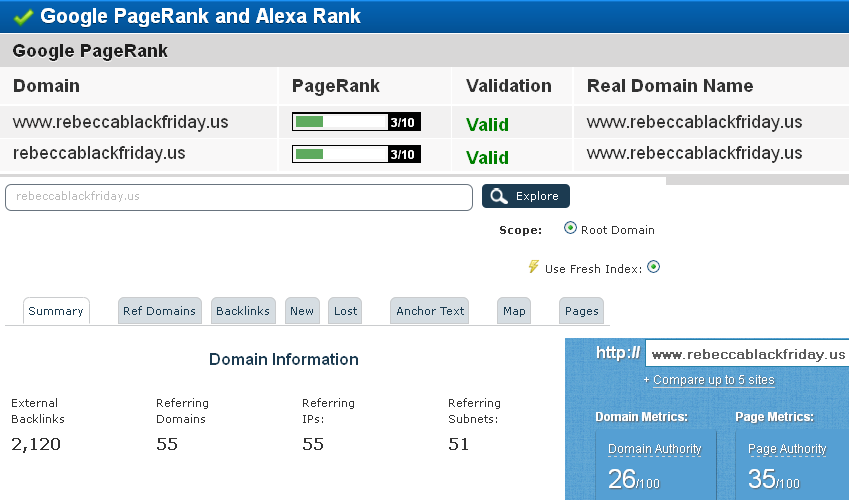Open the Backlinks tab
The height and width of the screenshot is (500, 849).
coord(243,311)
